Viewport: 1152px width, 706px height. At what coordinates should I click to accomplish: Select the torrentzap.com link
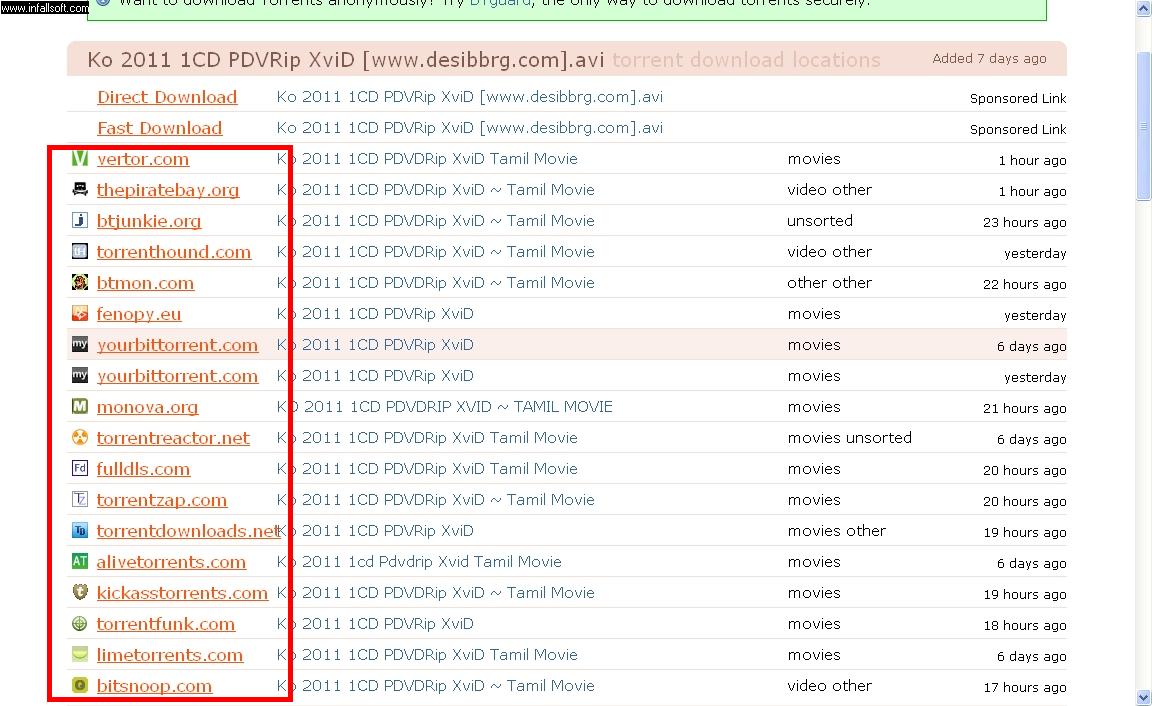tap(162, 500)
